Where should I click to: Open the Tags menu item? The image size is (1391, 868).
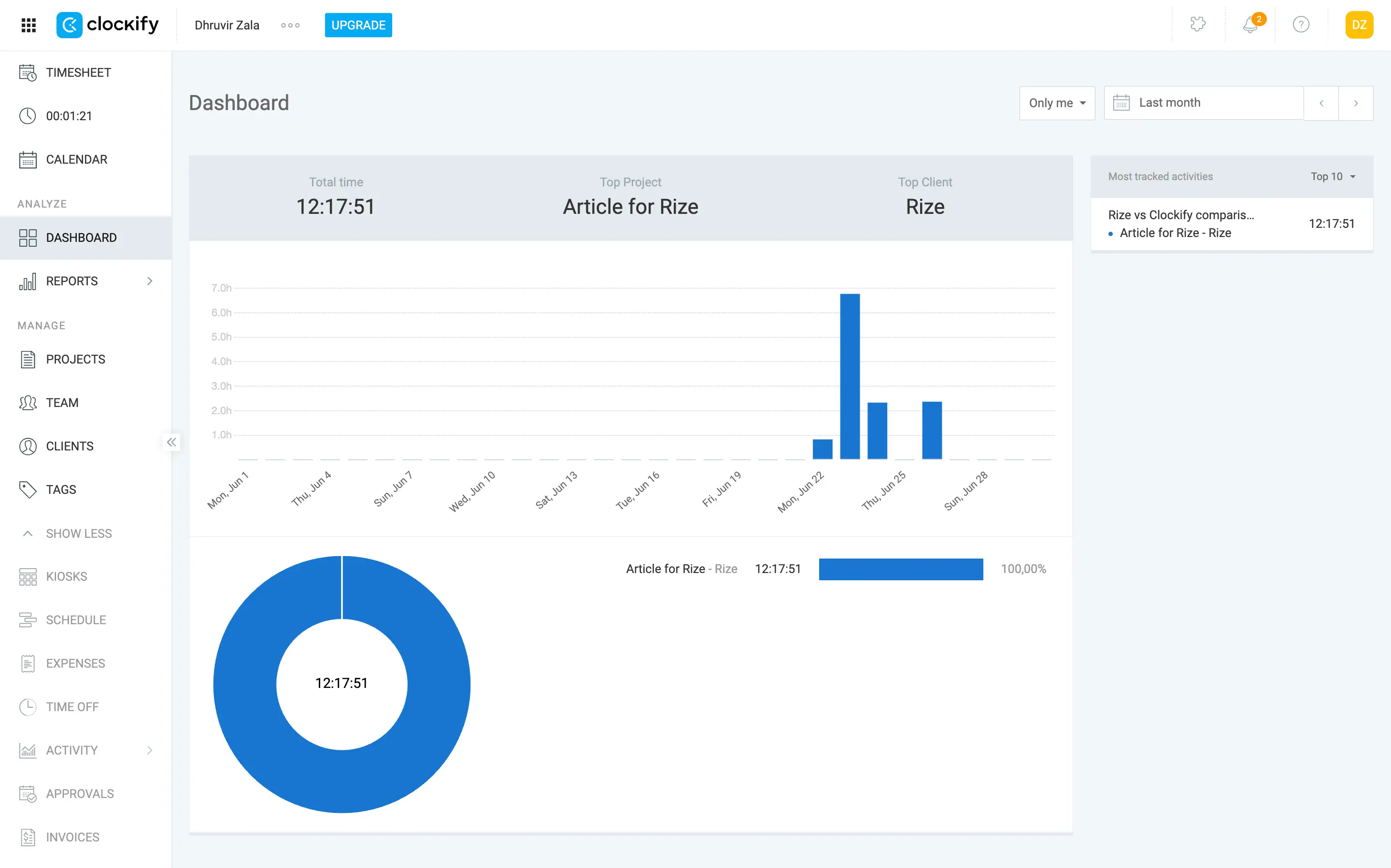(85, 490)
